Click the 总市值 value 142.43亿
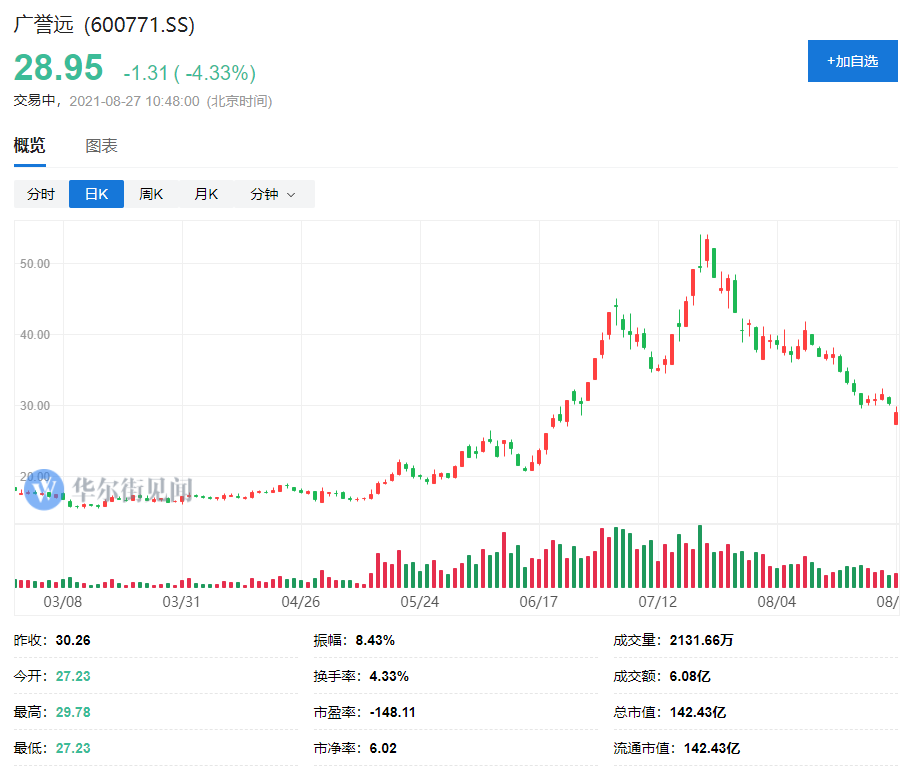Image resolution: width=908 pixels, height=766 pixels. pyautogui.click(x=698, y=712)
